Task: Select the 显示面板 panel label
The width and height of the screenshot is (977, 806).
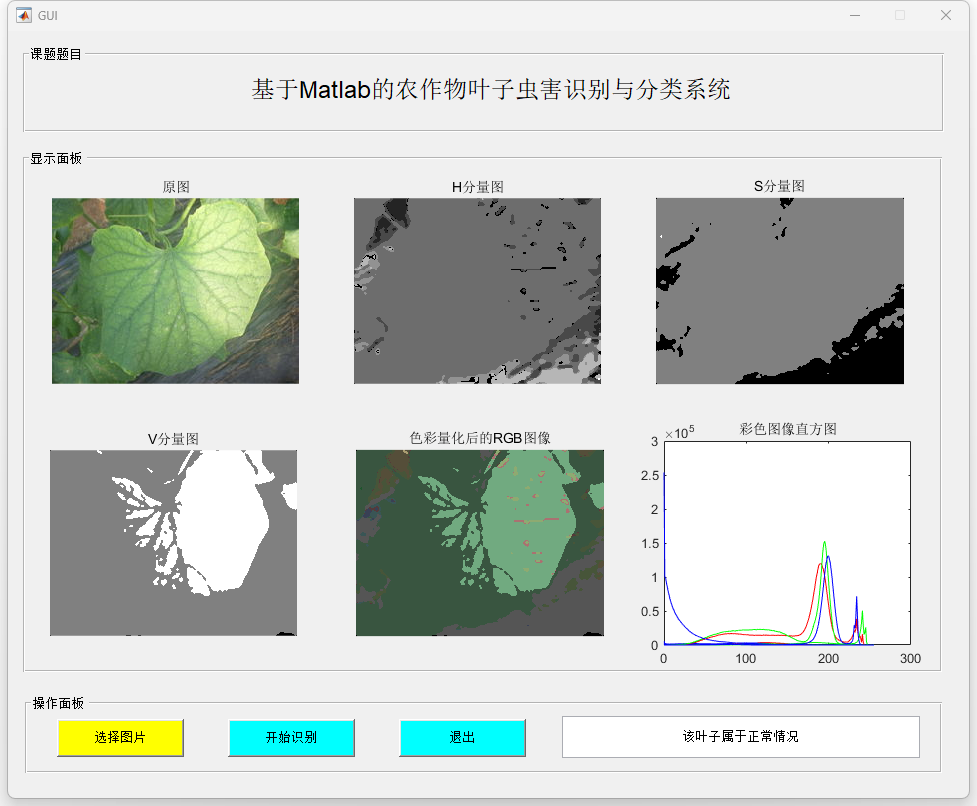Action: click(56, 158)
